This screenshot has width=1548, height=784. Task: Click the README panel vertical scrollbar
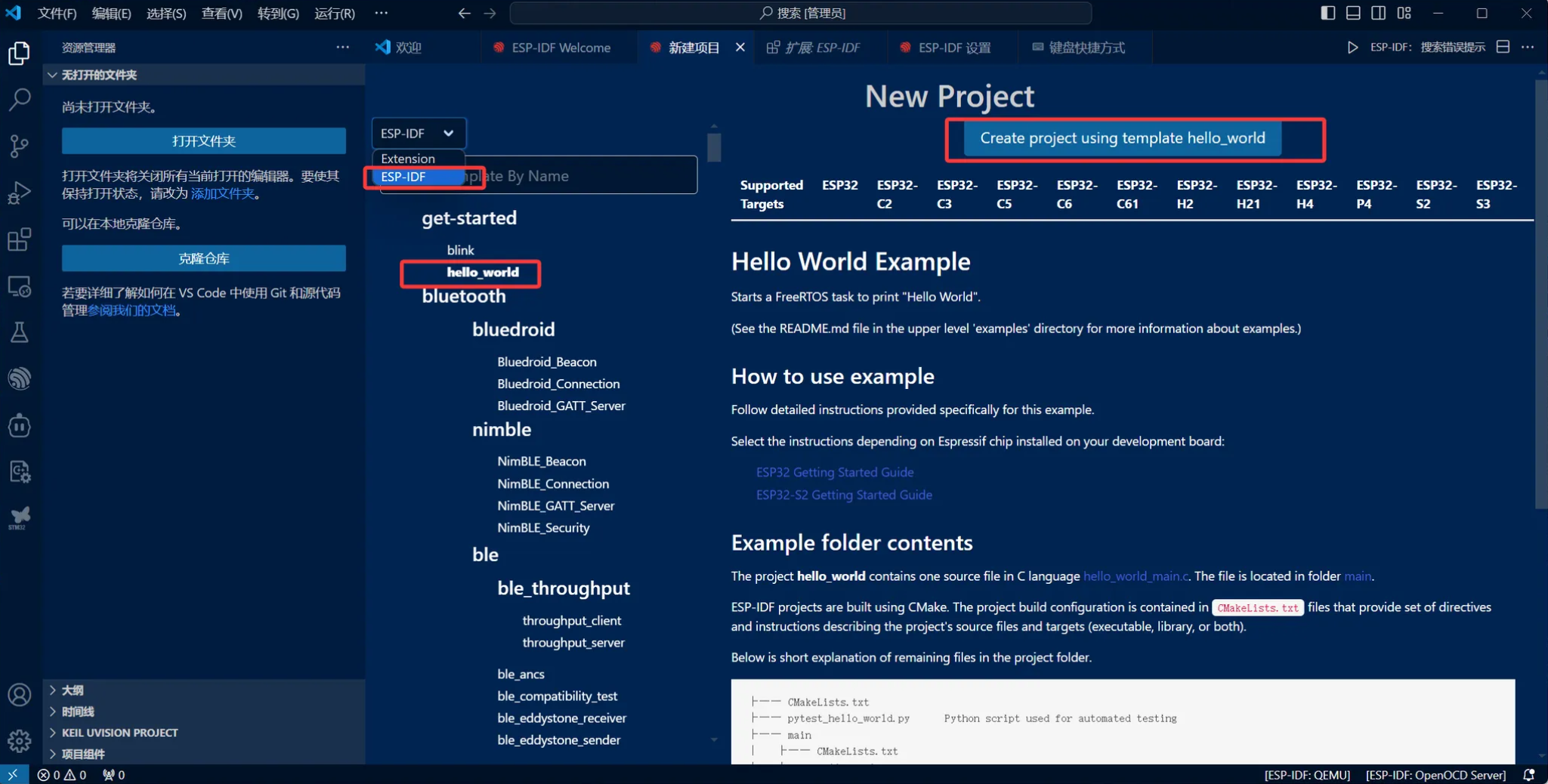(x=1541, y=295)
